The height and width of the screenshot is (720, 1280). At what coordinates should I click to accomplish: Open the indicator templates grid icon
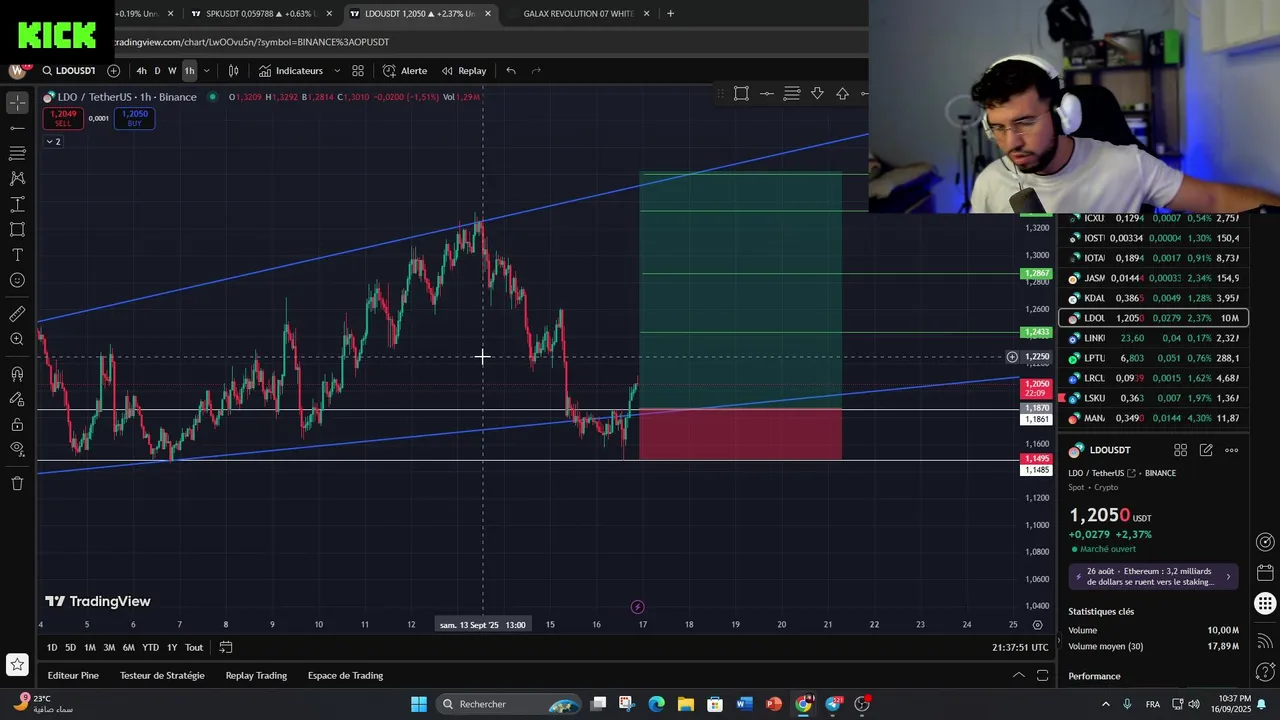point(358,71)
